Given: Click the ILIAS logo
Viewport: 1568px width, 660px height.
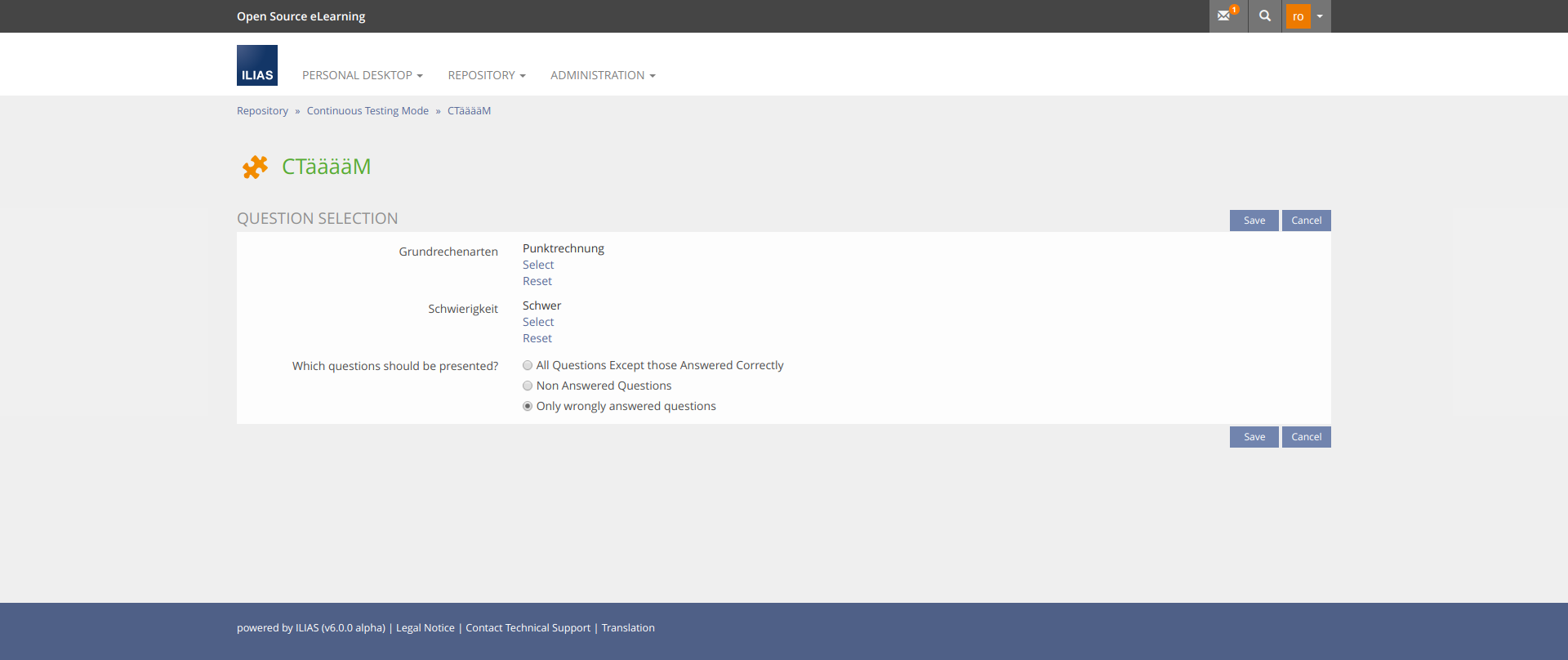Looking at the screenshot, I should (x=257, y=65).
